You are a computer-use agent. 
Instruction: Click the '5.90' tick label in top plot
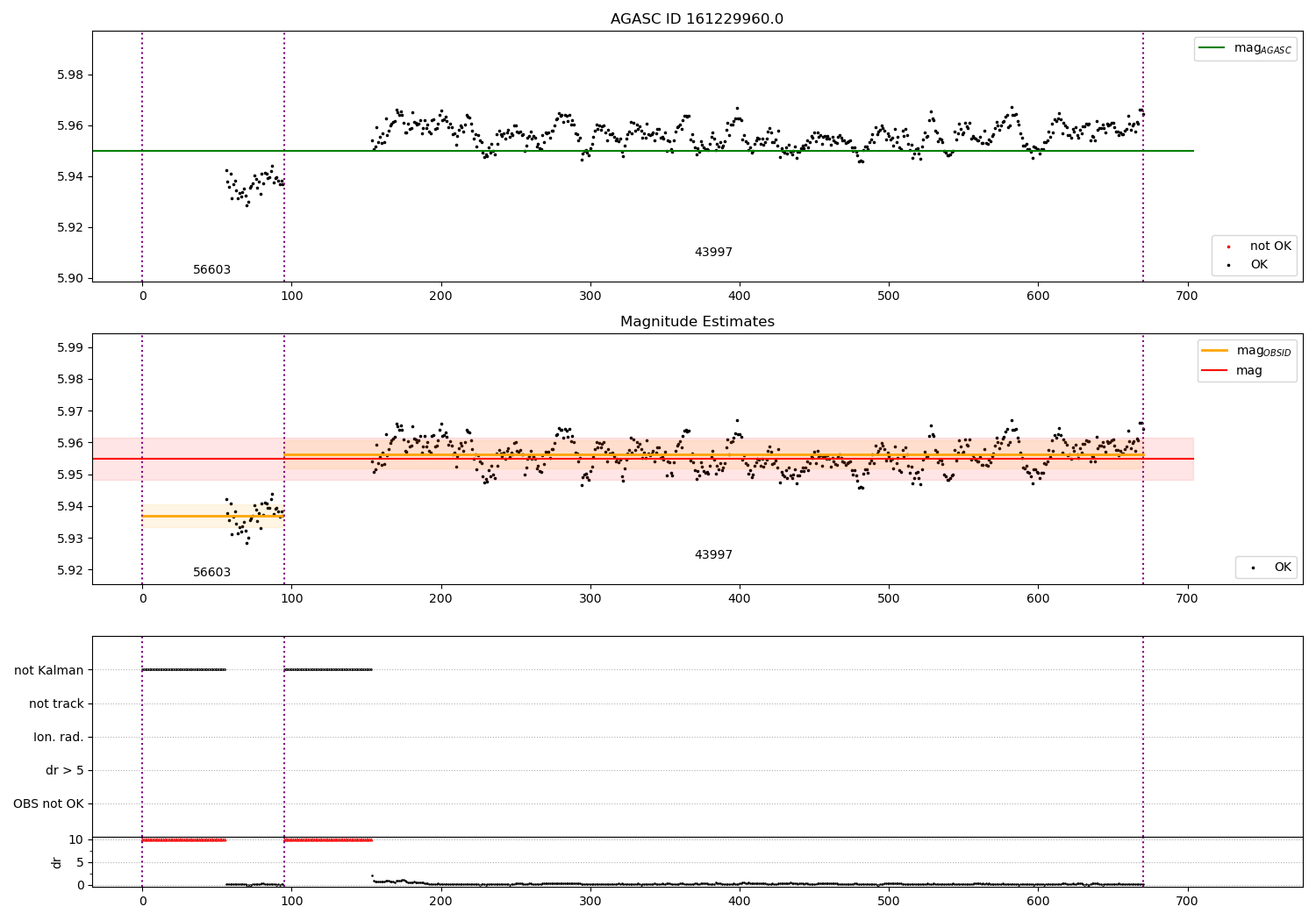68,278
